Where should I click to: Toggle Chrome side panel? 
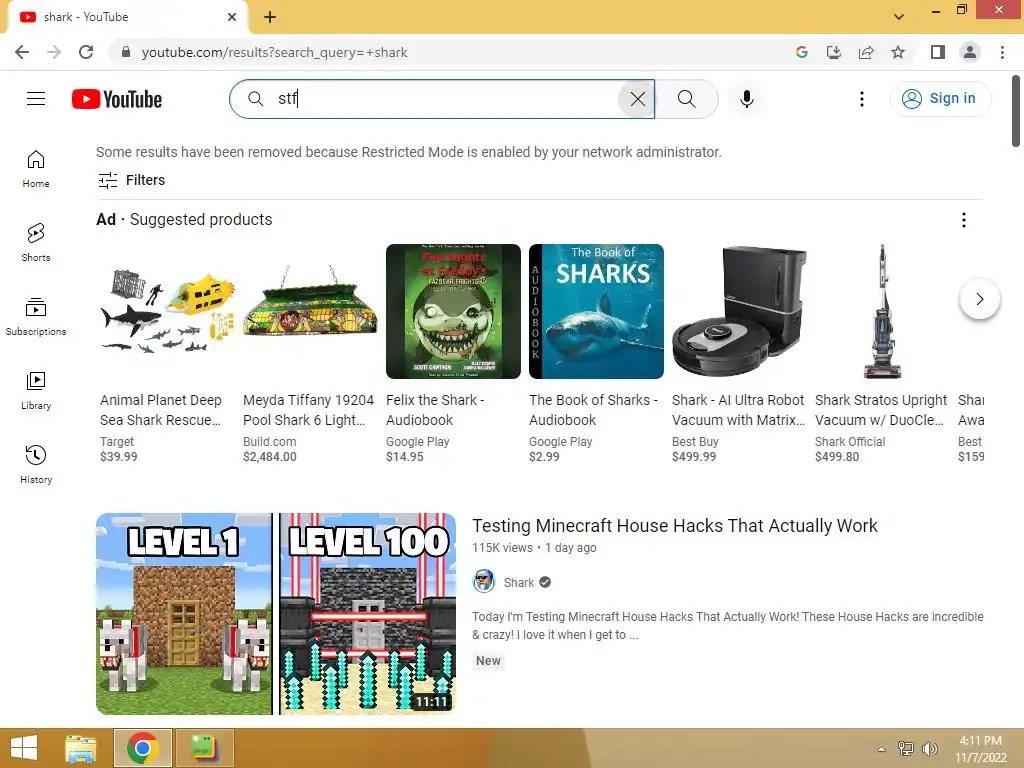pyautogui.click(x=938, y=52)
